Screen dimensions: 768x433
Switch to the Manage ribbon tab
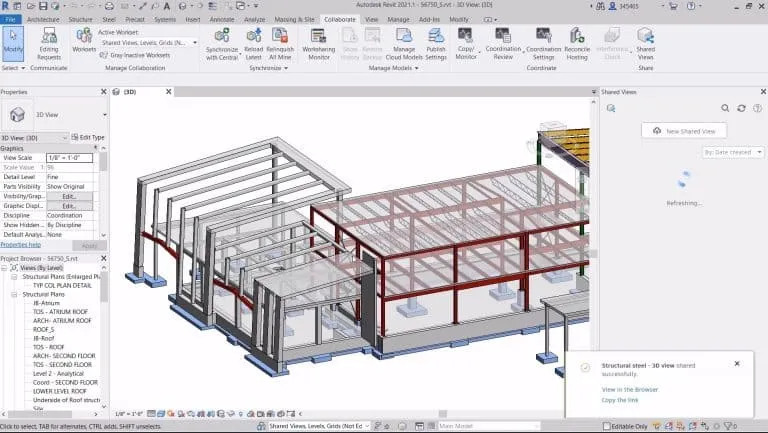(x=398, y=20)
